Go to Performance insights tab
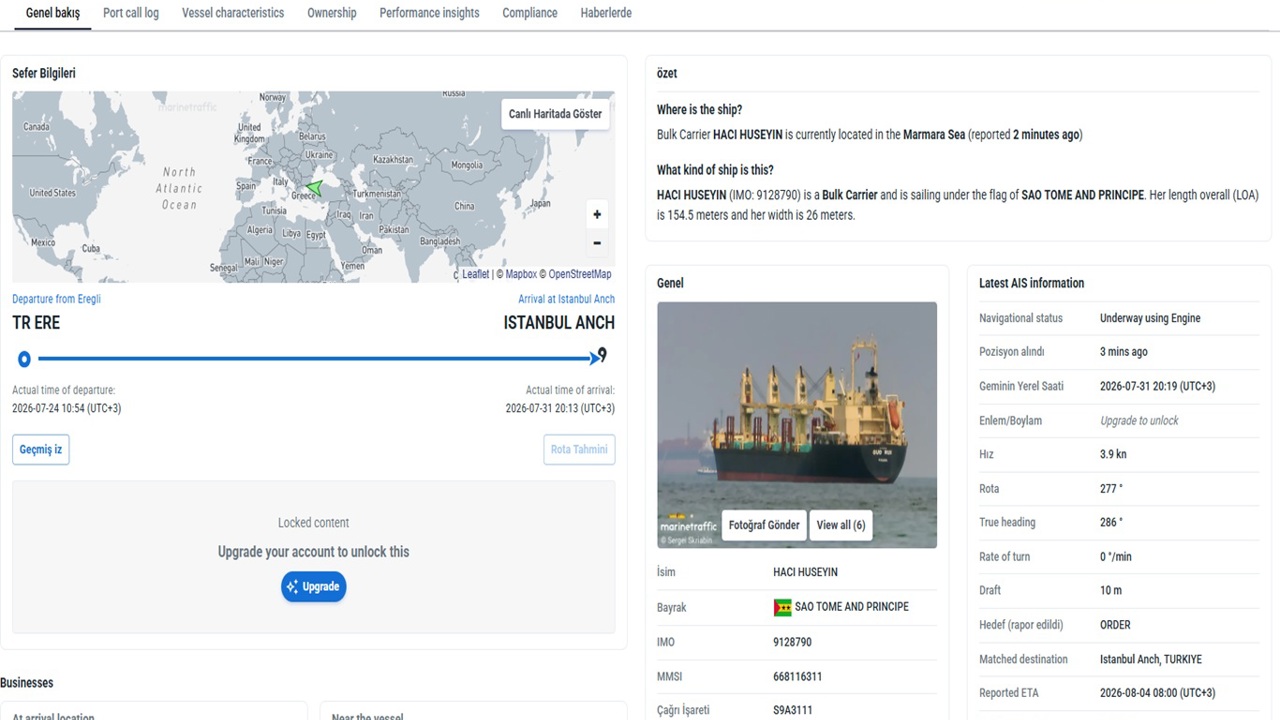The height and width of the screenshot is (720, 1280). pyautogui.click(x=429, y=13)
